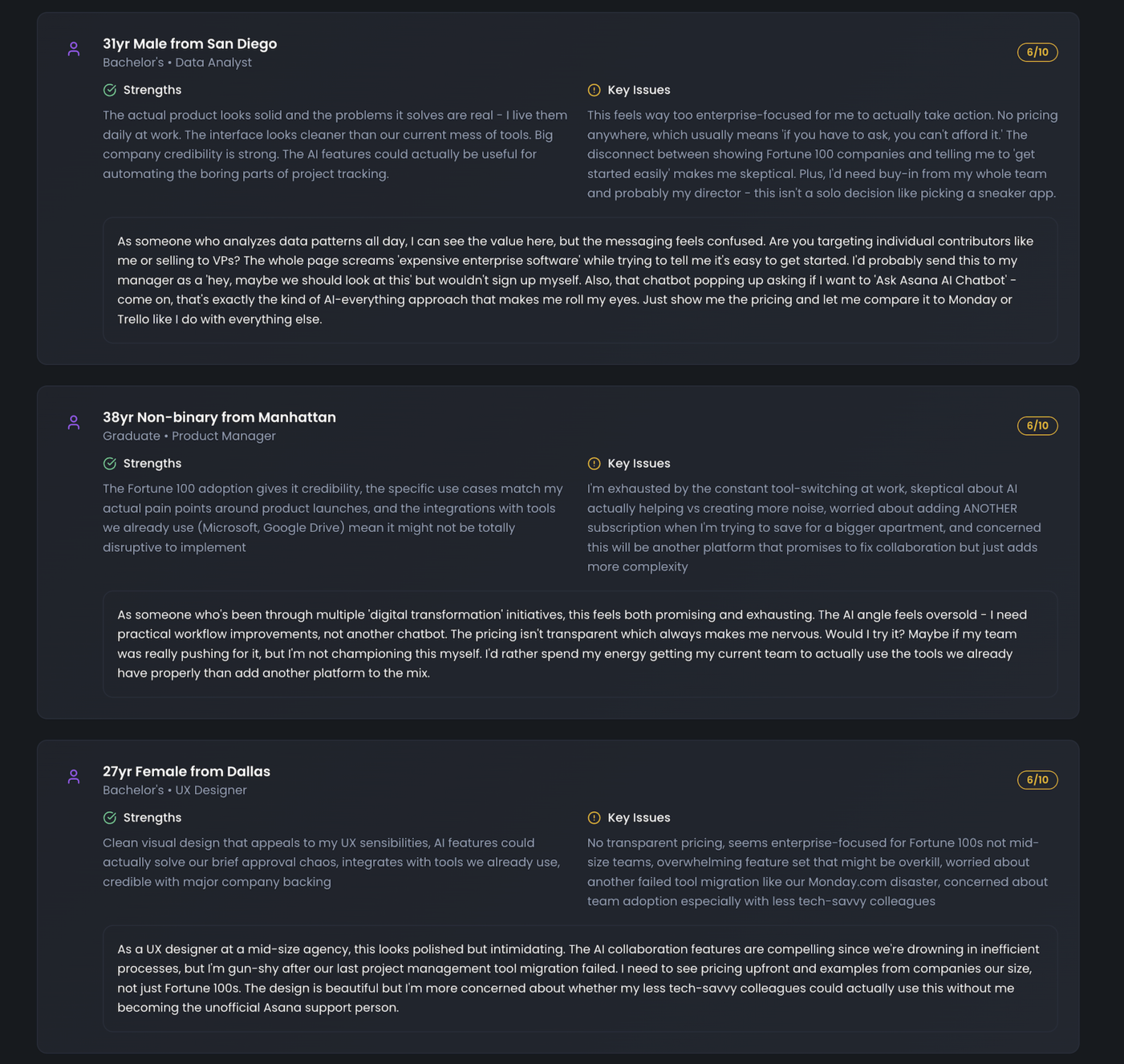Click the person icon beside the Manhattan persona
Viewport: 1124px width, 1064px height.
[74, 422]
